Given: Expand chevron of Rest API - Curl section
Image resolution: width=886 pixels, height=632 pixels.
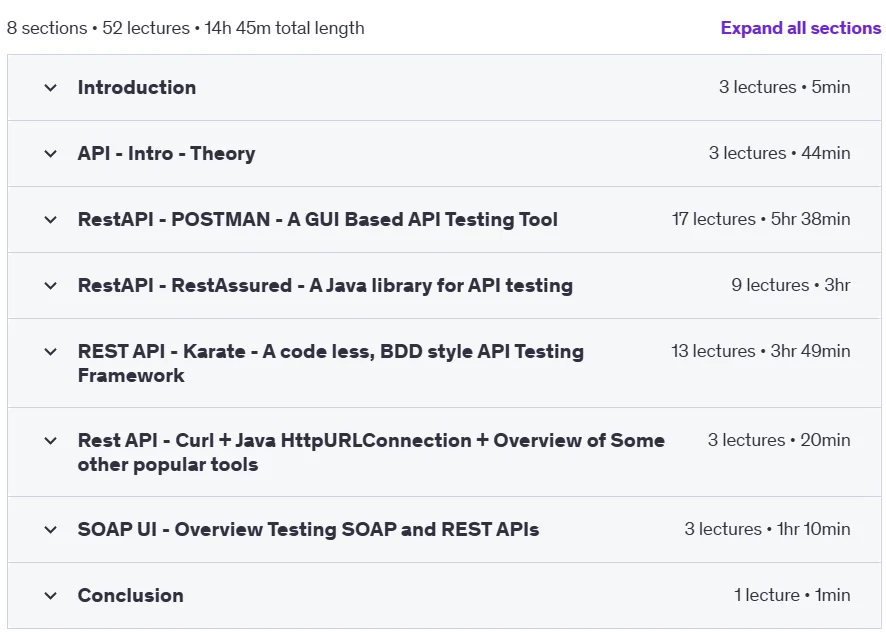Looking at the screenshot, I should click(50, 441).
